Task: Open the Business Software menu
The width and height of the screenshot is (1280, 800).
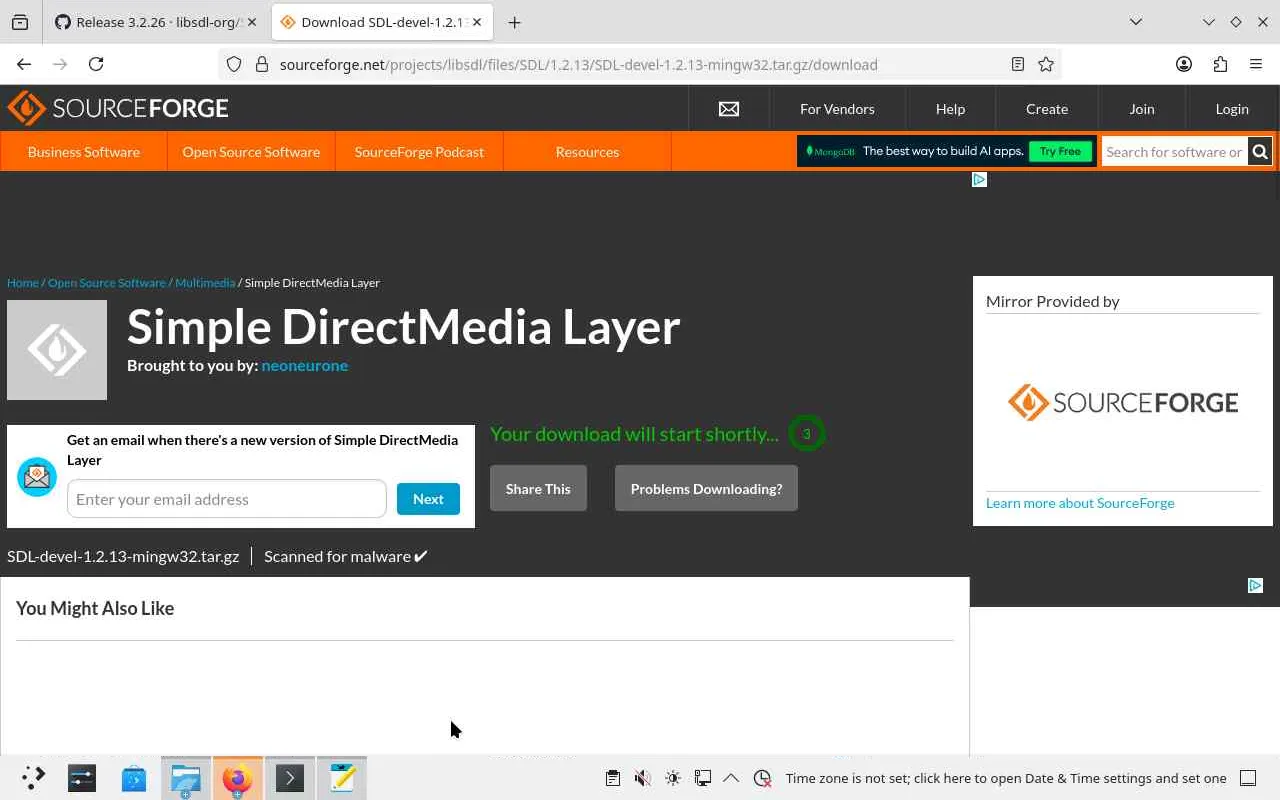Action: 84,152
